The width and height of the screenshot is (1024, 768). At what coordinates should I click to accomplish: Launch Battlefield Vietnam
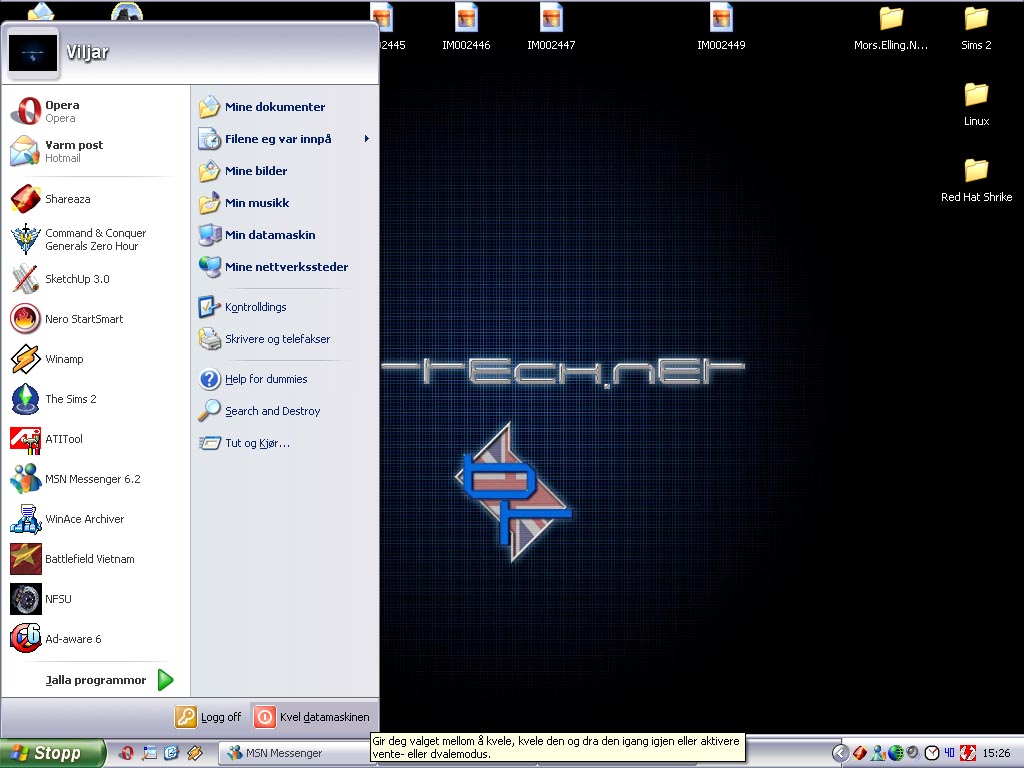coord(96,559)
